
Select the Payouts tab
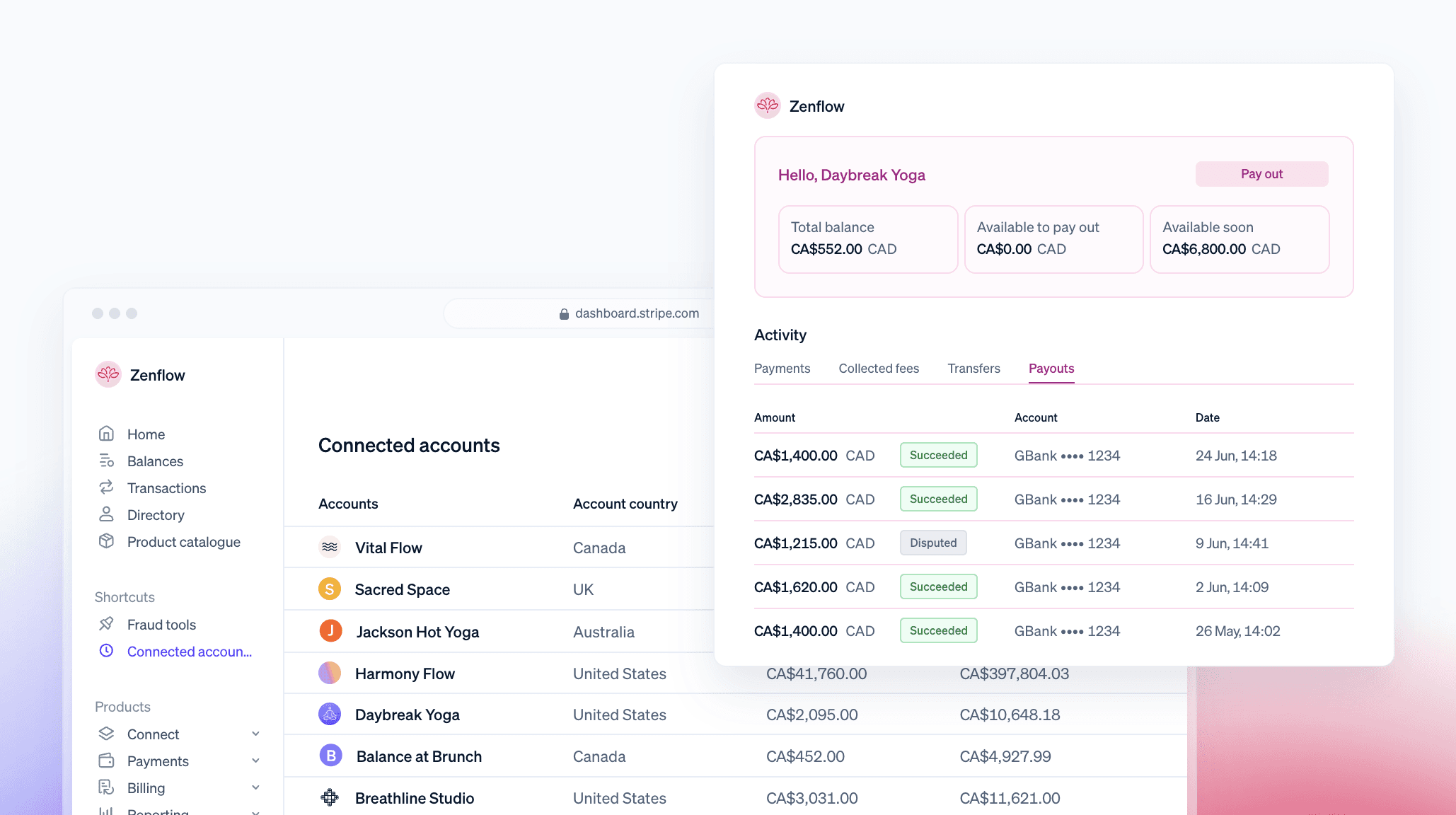1051,369
